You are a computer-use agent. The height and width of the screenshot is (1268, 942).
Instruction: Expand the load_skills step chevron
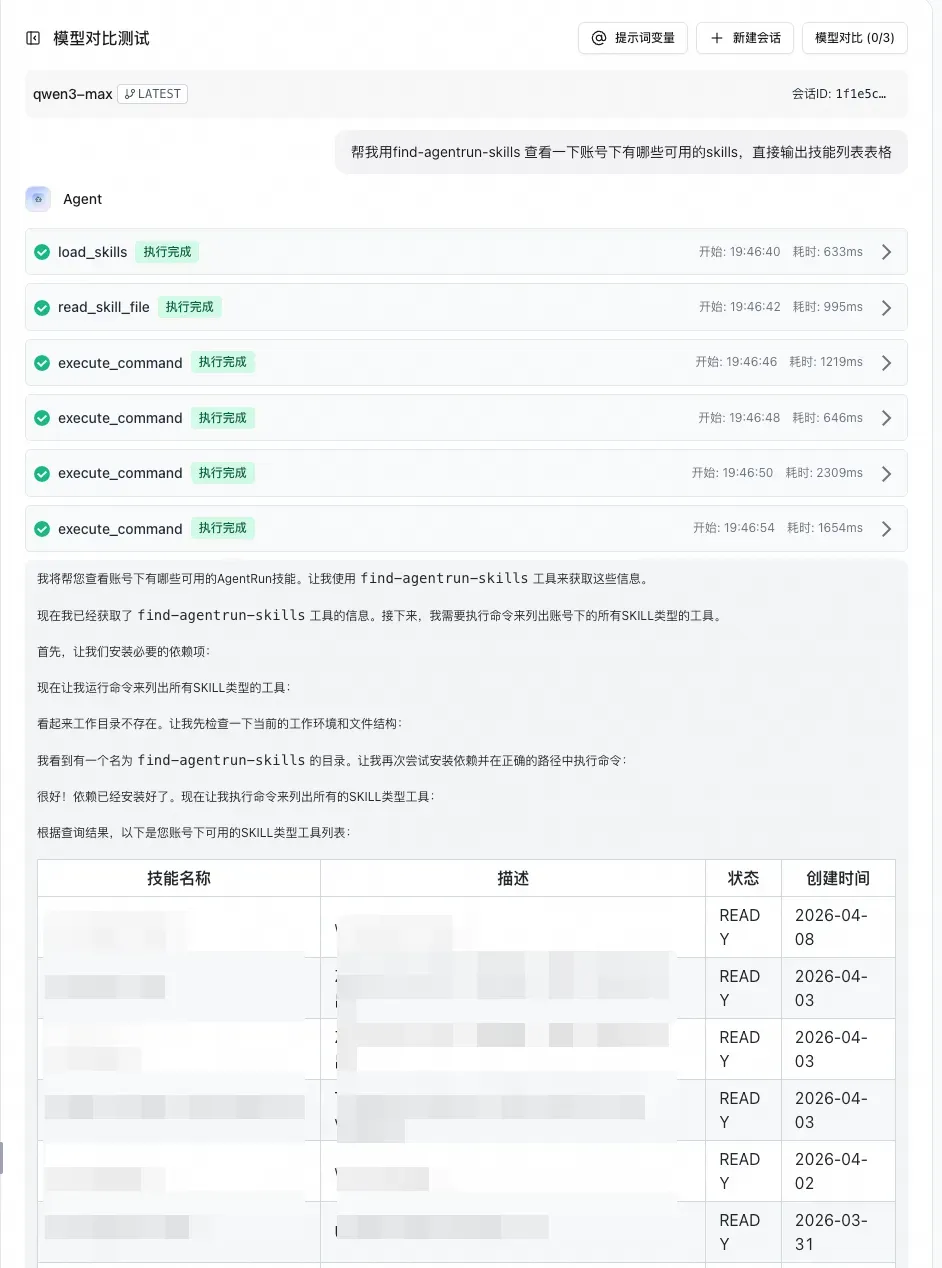click(886, 252)
